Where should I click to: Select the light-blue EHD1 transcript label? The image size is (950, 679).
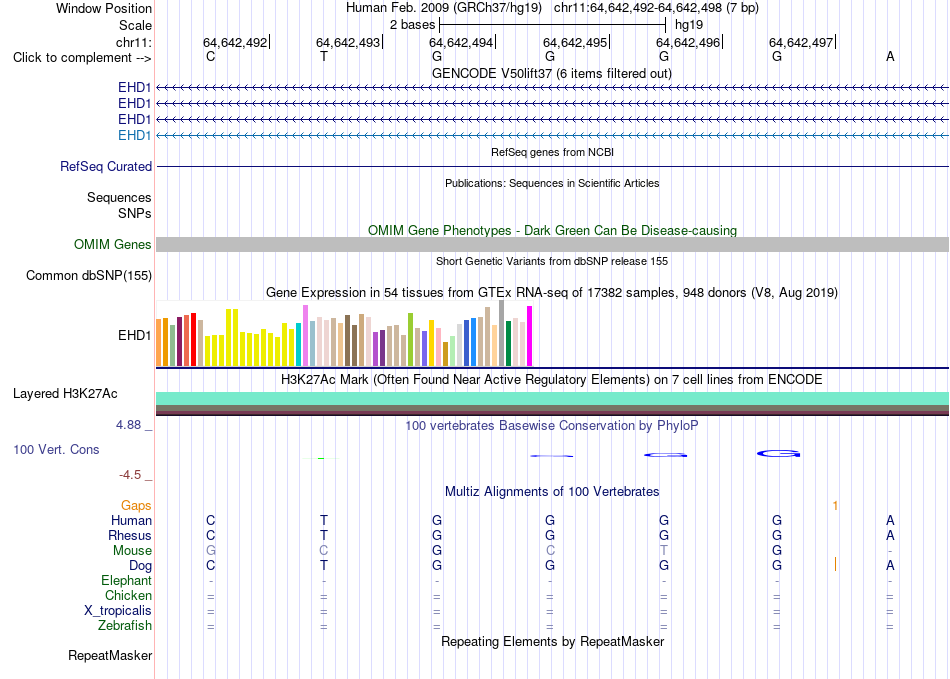click(x=135, y=135)
